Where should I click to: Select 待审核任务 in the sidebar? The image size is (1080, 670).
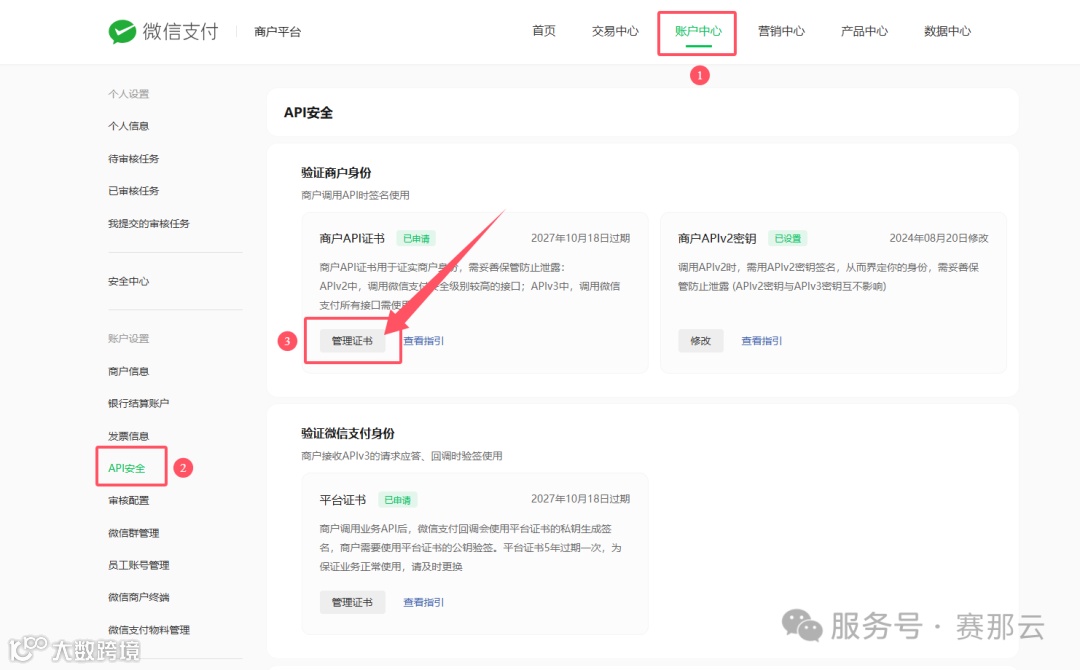133,158
